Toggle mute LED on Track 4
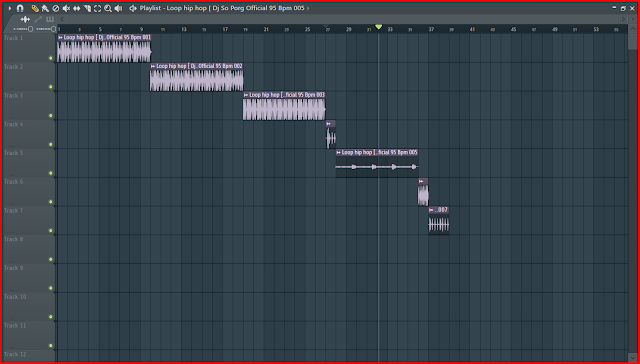 point(51,144)
